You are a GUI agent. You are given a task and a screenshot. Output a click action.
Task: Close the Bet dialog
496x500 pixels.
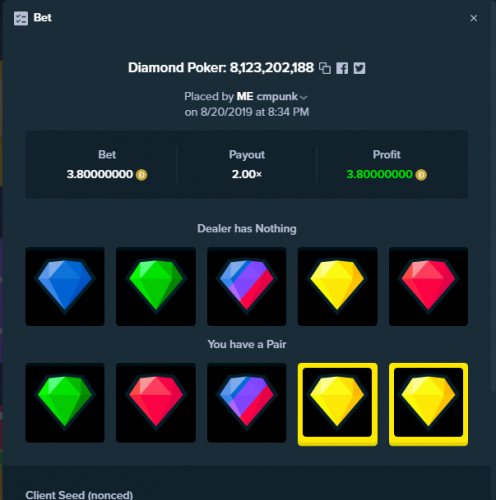[x=474, y=18]
